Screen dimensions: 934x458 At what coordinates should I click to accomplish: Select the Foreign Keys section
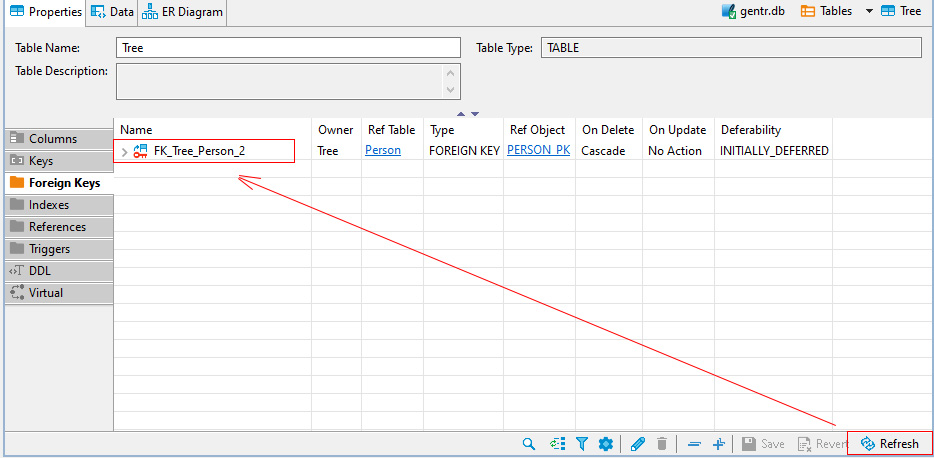tap(59, 183)
